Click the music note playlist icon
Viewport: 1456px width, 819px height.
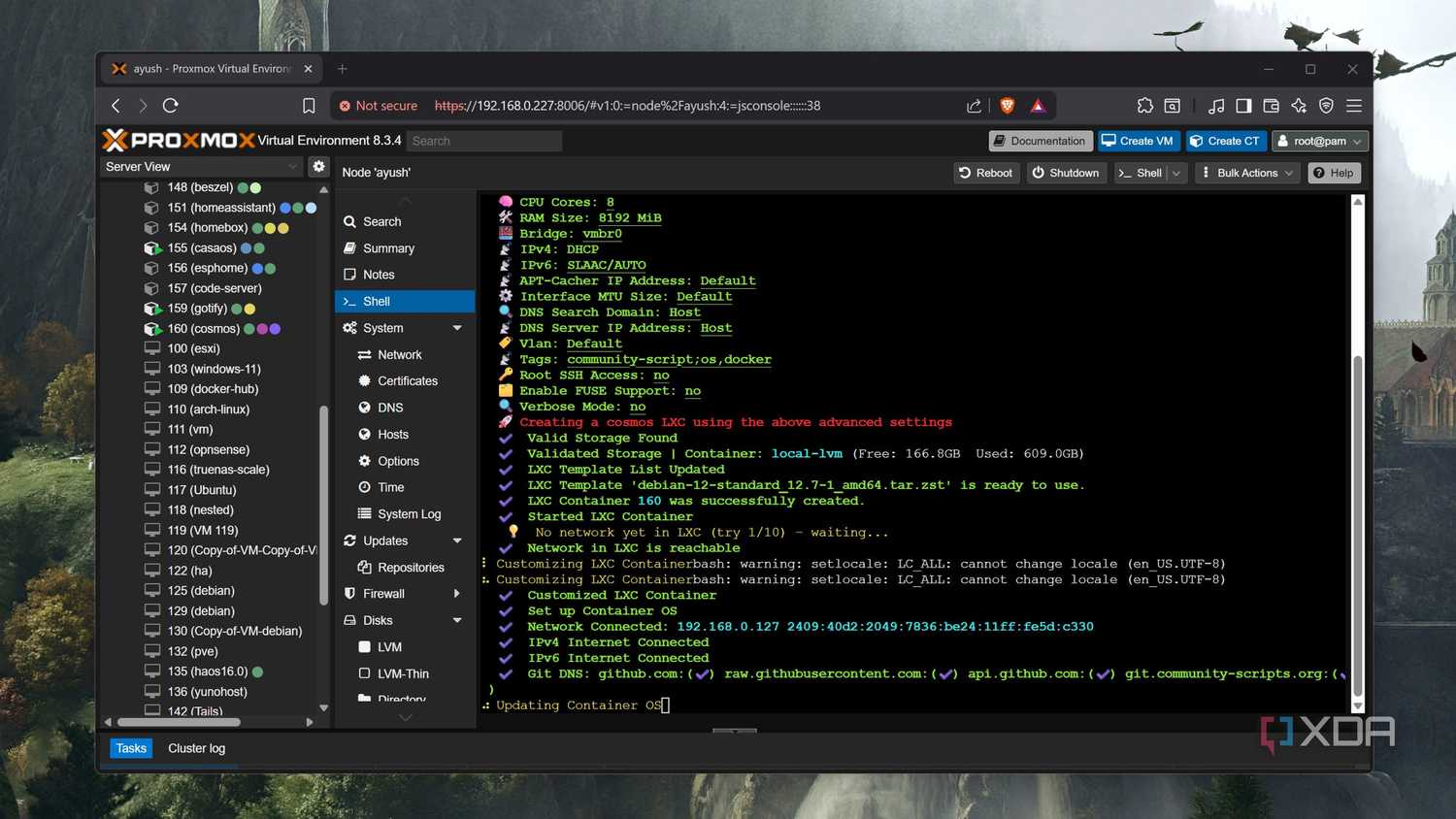[x=1215, y=106]
